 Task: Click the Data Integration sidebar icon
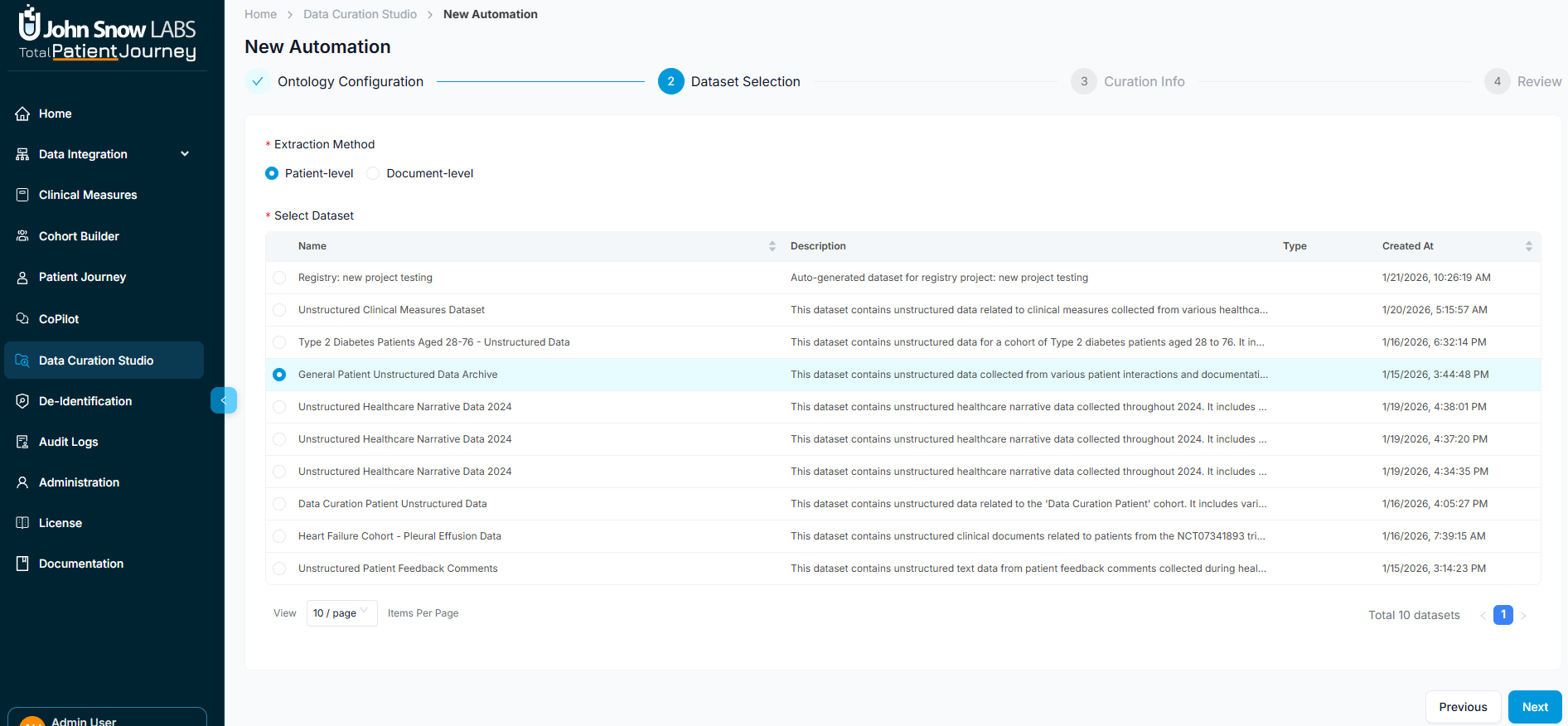pos(22,154)
